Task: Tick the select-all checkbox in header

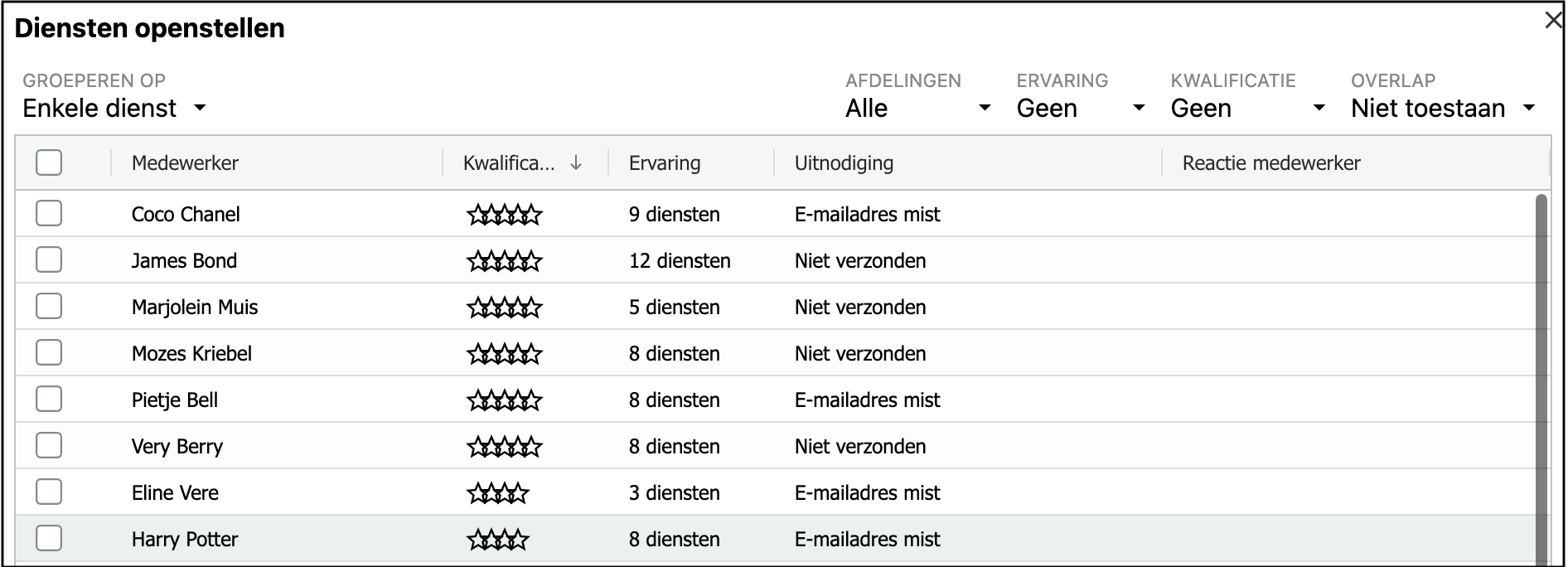Action: [x=49, y=162]
